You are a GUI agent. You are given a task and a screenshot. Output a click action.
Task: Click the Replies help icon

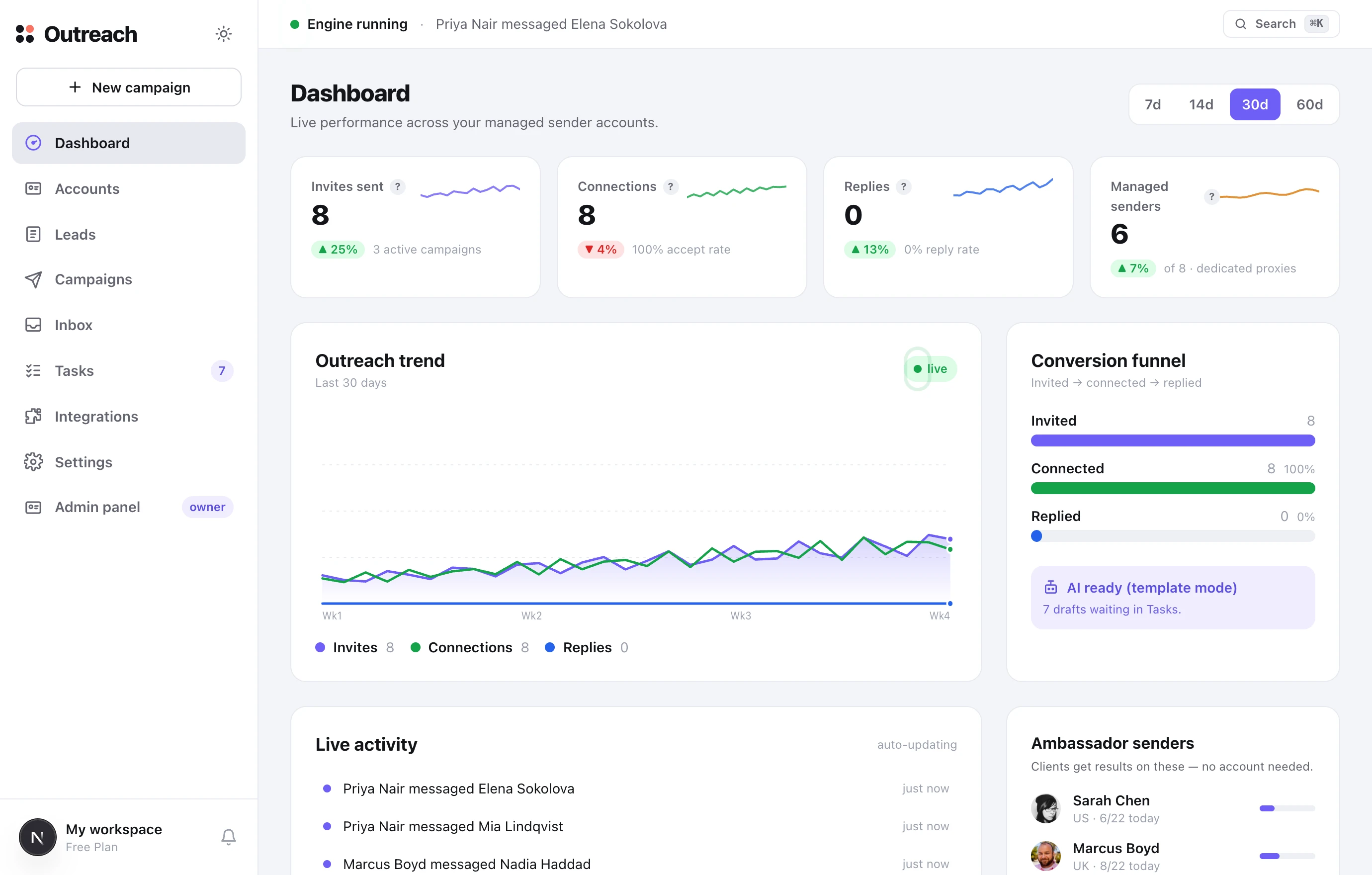coord(903,186)
